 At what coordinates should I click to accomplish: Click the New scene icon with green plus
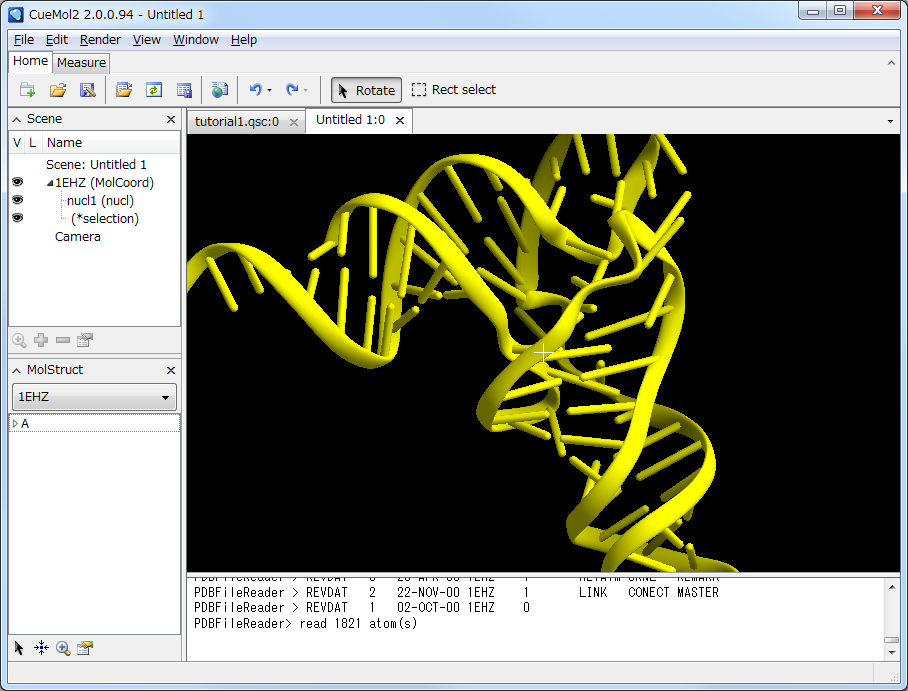pyautogui.click(x=27, y=90)
